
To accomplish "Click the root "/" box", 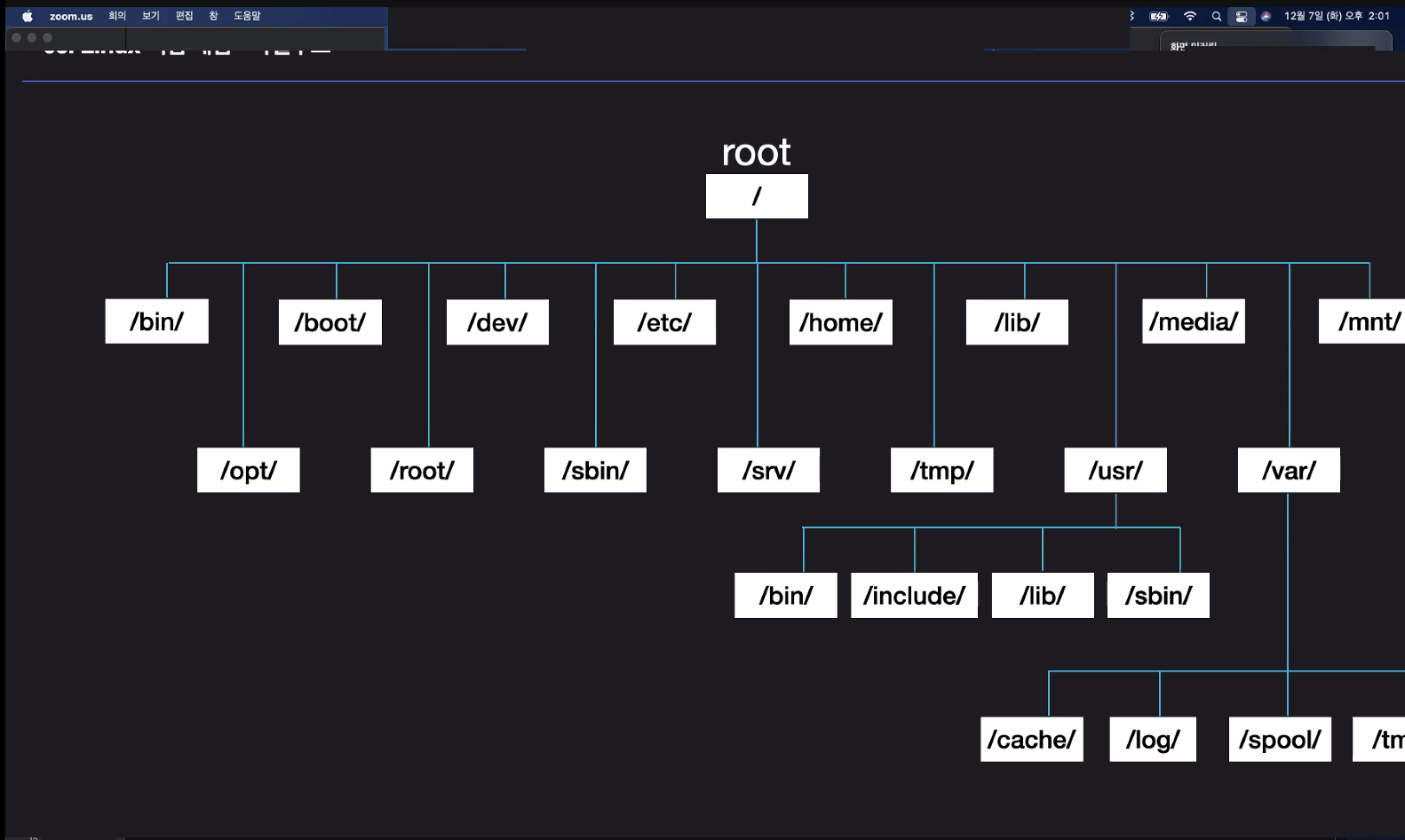I will (x=757, y=196).
